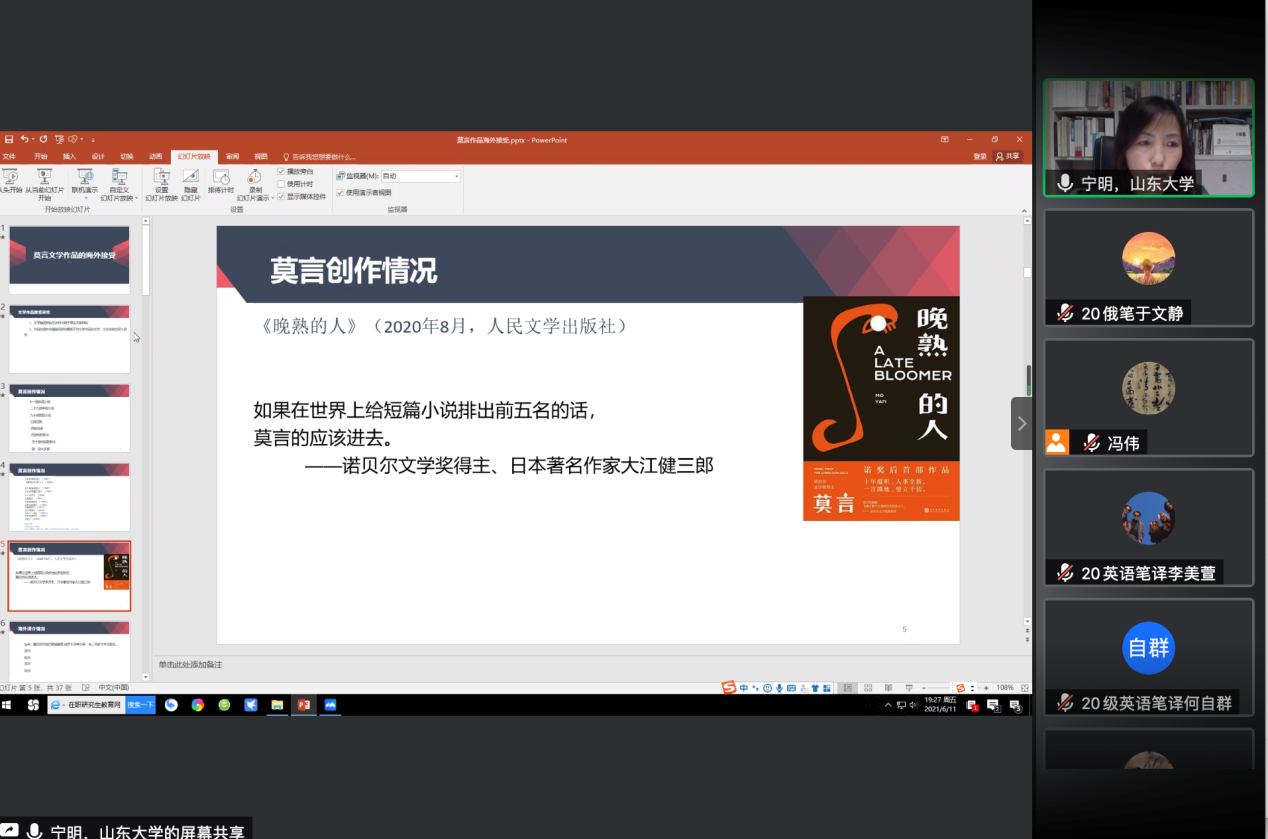
Task: Click PowerPoint icon in Windows taskbar
Action: (303, 705)
